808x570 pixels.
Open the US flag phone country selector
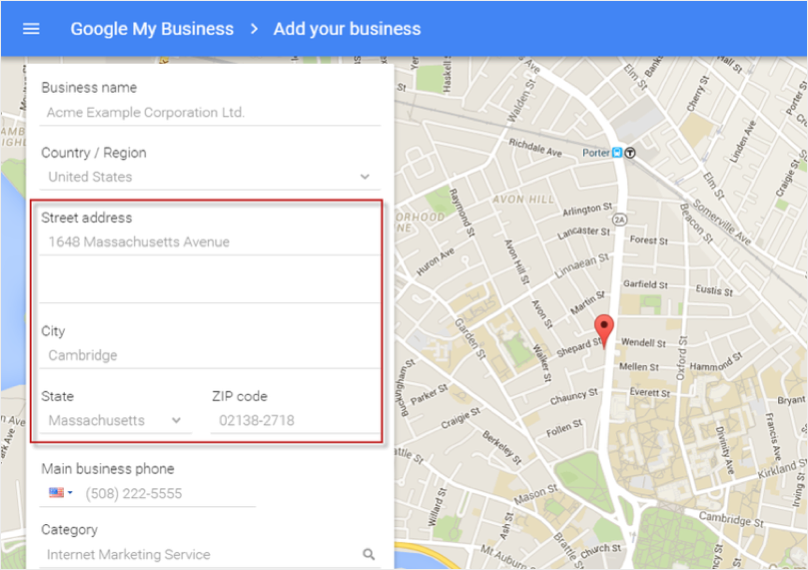(61, 493)
